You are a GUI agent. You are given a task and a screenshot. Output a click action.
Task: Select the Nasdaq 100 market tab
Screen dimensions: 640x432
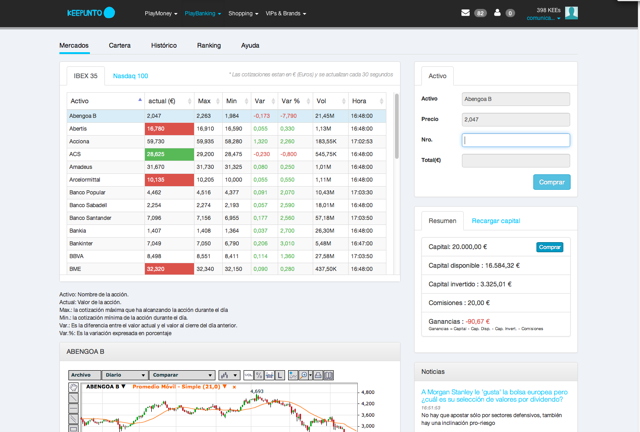pyautogui.click(x=131, y=76)
